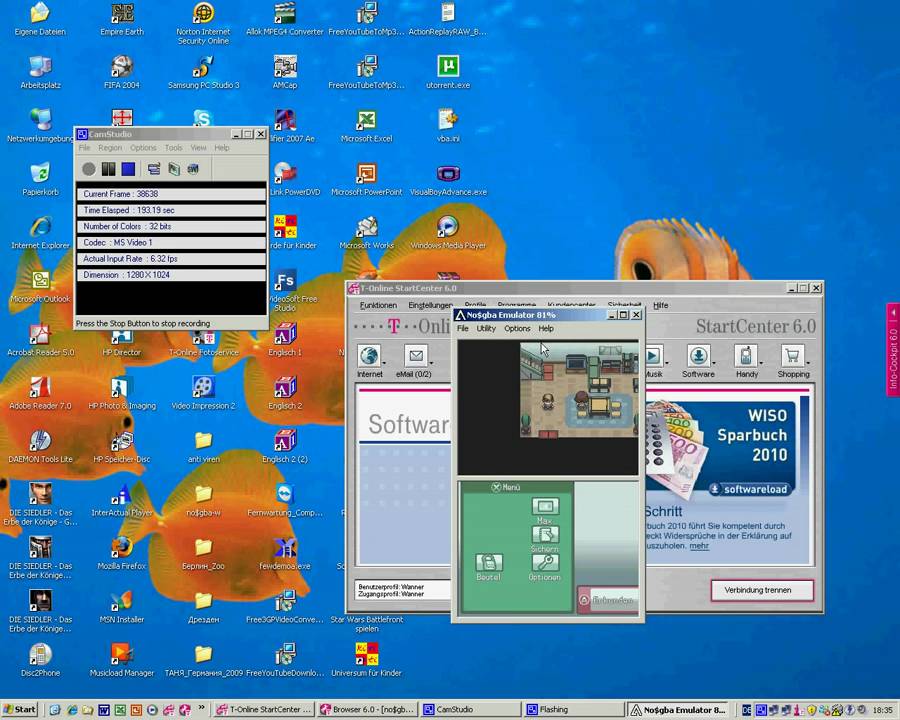Image resolution: width=900 pixels, height=720 pixels.
Task: Follow the 'mehr' link in StartCenter
Action: [699, 546]
